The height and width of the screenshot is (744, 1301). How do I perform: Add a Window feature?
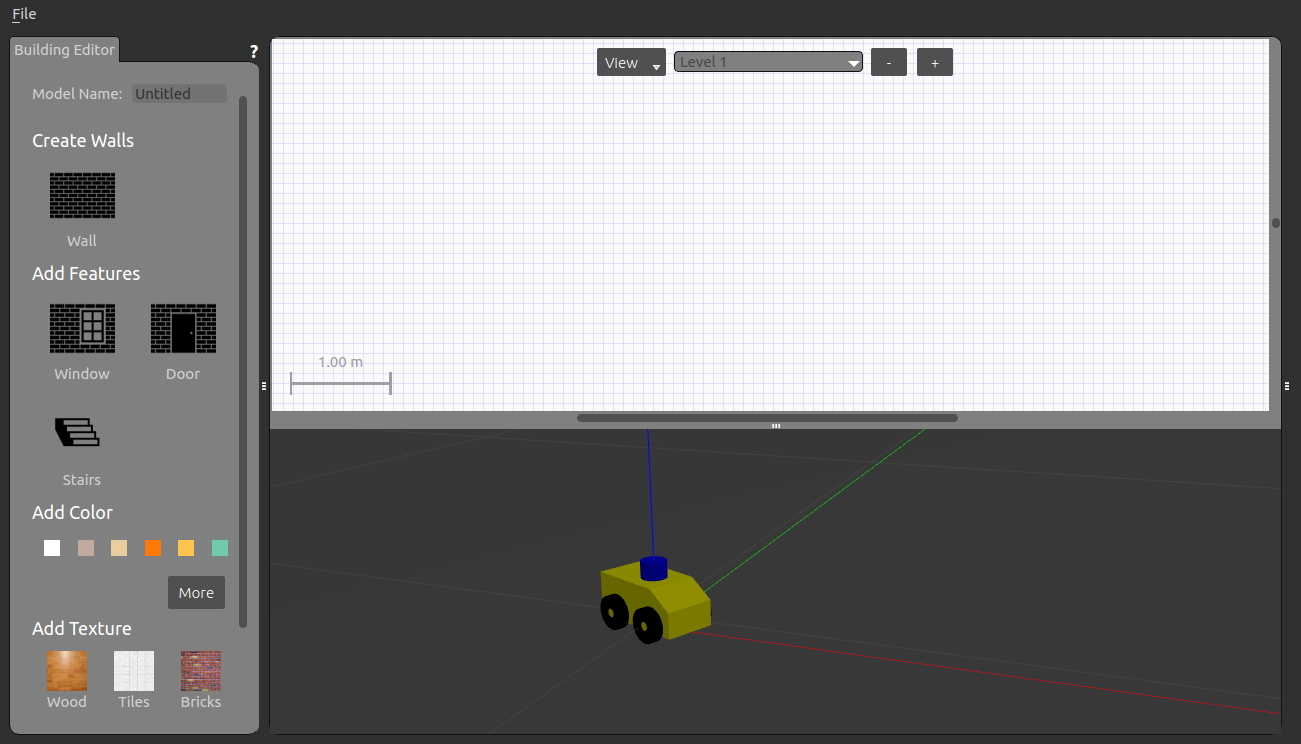(82, 329)
